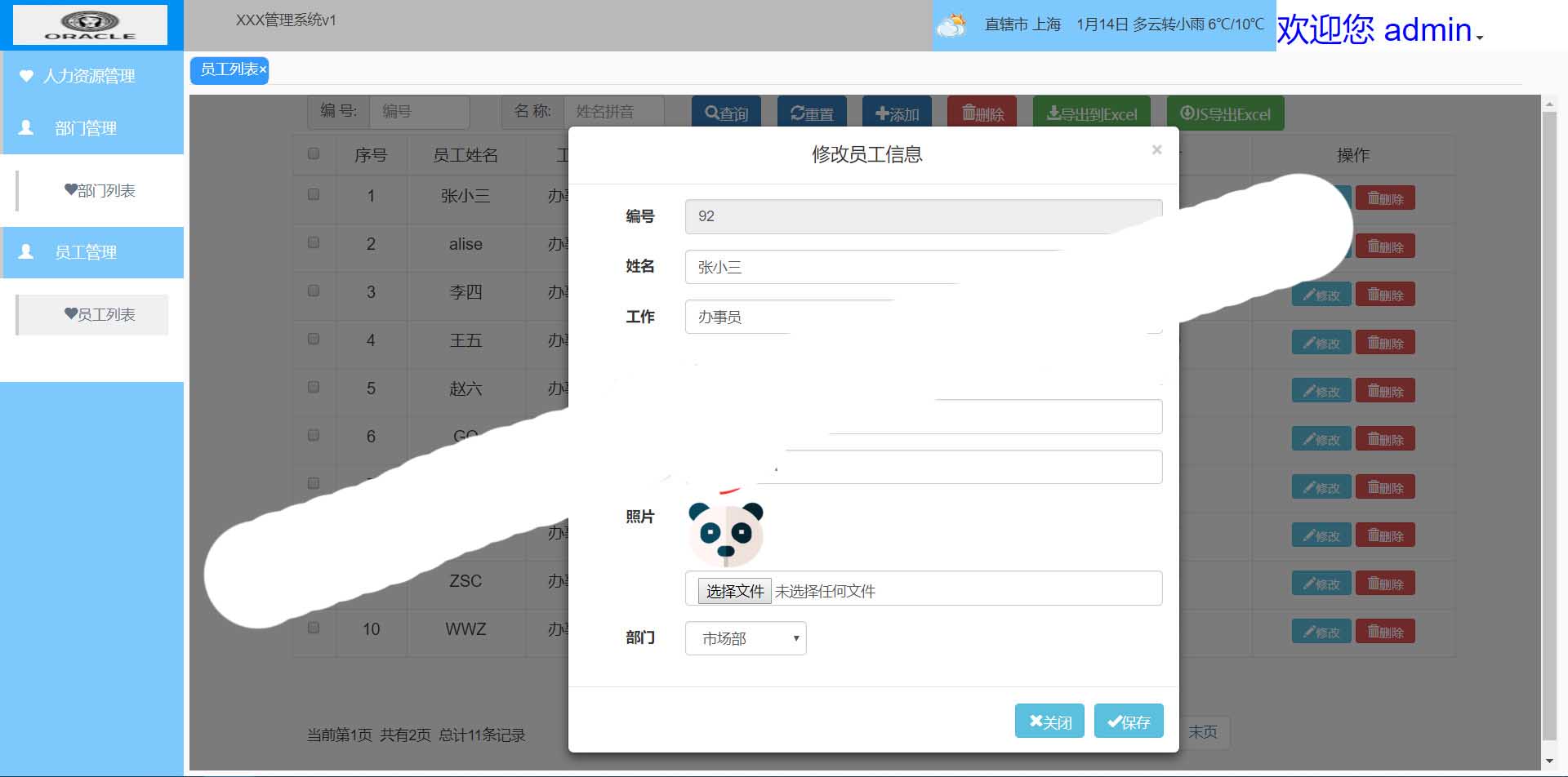Click the weather cloud icon

coord(951,25)
